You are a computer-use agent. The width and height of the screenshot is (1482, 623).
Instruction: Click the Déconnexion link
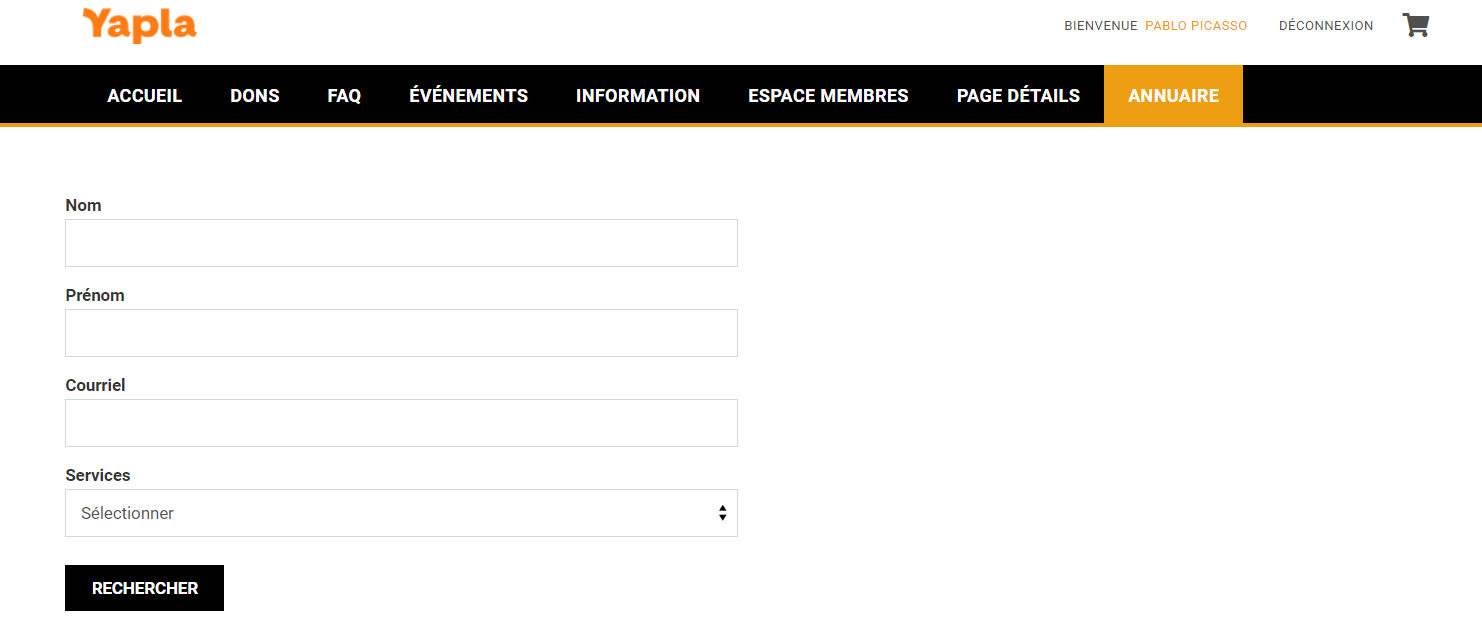pyautogui.click(x=1326, y=26)
